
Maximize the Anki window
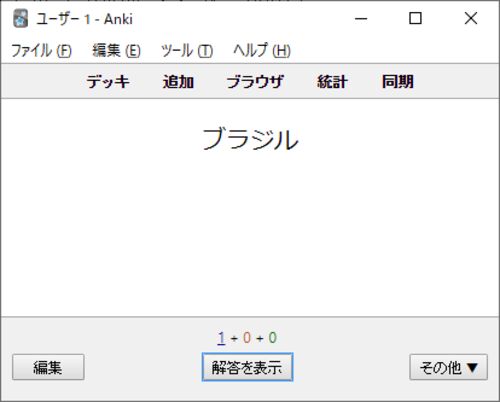(x=415, y=18)
